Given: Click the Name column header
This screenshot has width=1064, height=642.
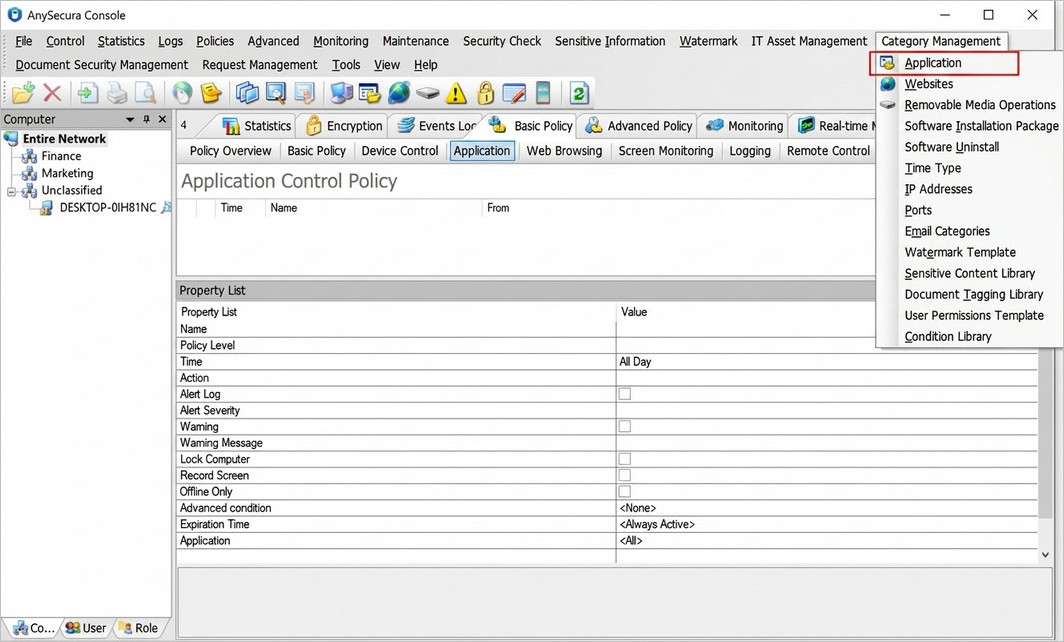Looking at the screenshot, I should click(373, 208).
